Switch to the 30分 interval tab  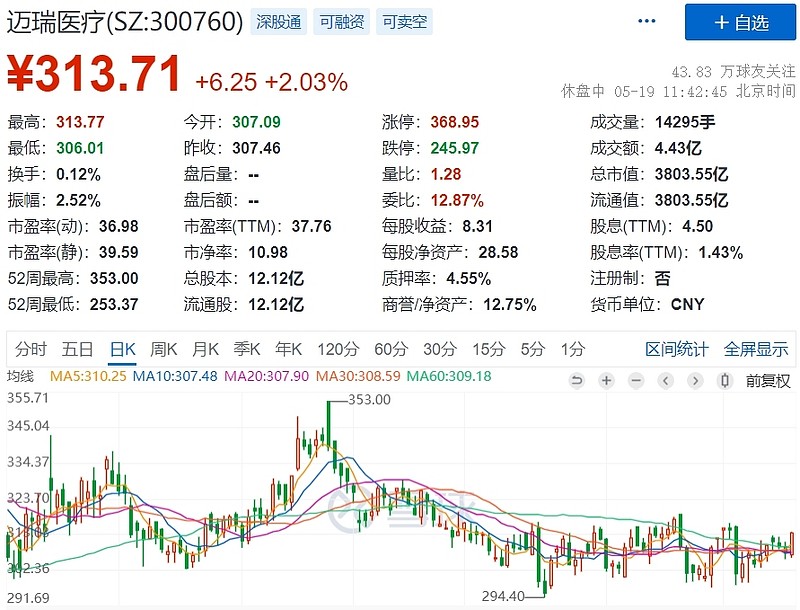440,349
